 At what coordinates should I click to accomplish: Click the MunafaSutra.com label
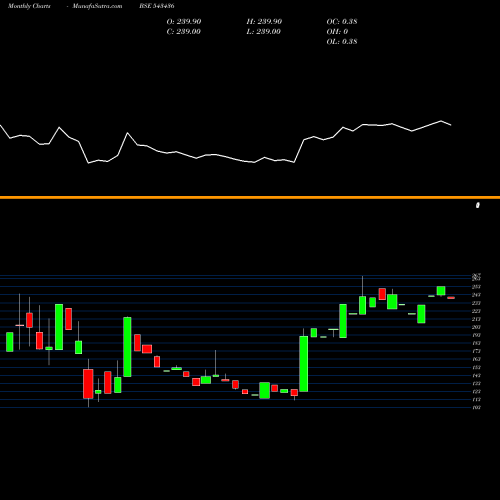click(x=97, y=6)
